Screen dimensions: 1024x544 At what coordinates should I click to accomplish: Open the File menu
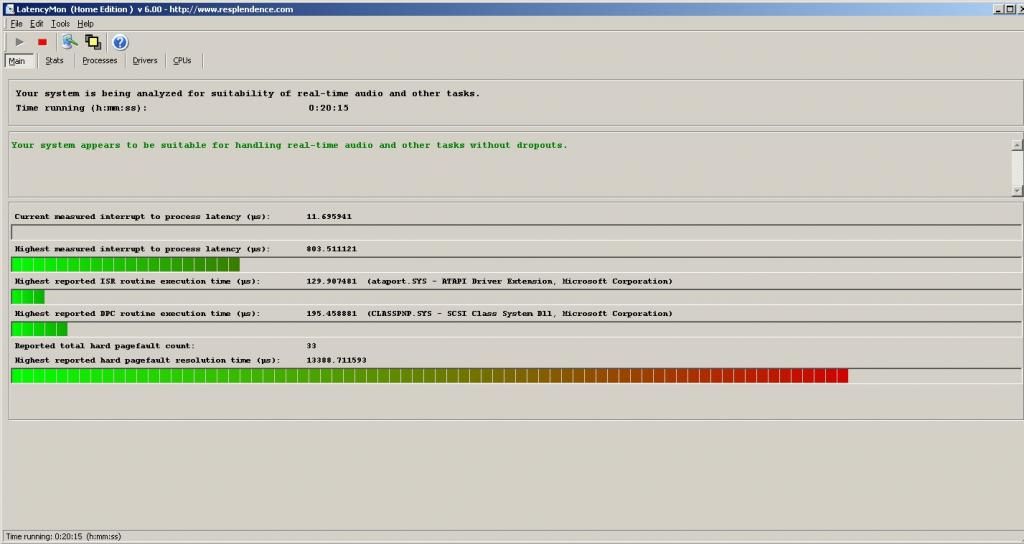pyautogui.click(x=16, y=23)
